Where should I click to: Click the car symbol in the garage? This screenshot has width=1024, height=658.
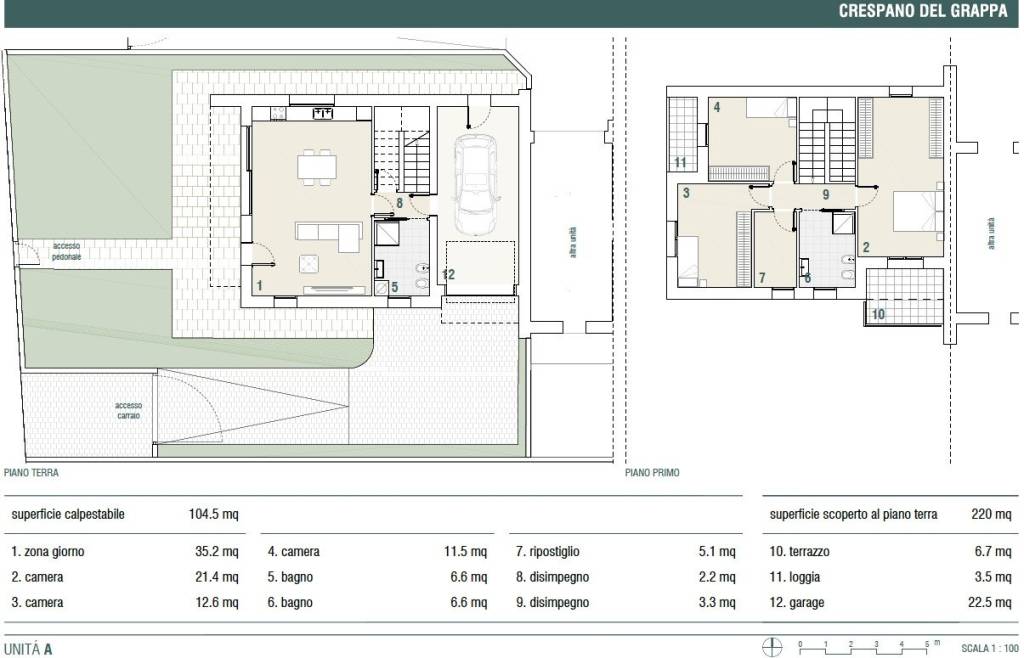pos(475,183)
